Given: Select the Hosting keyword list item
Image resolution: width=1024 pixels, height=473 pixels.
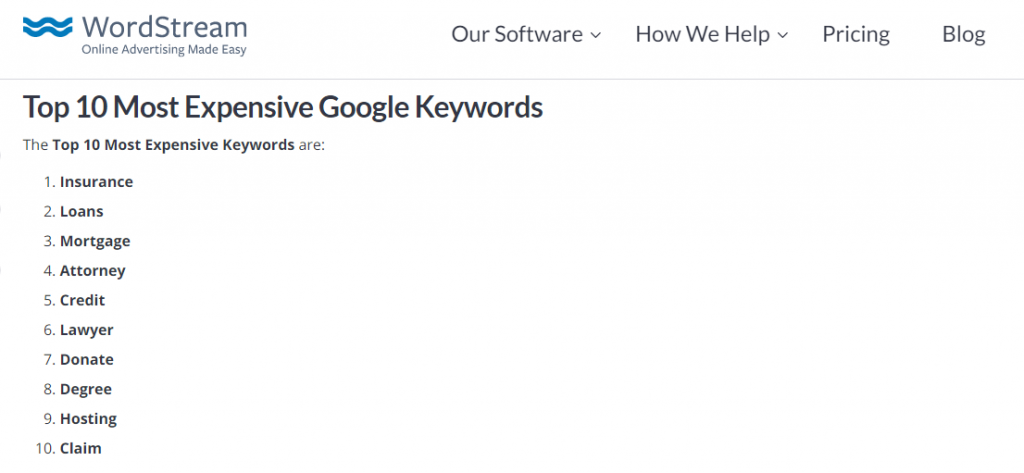Looking at the screenshot, I should pyautogui.click(x=88, y=418).
